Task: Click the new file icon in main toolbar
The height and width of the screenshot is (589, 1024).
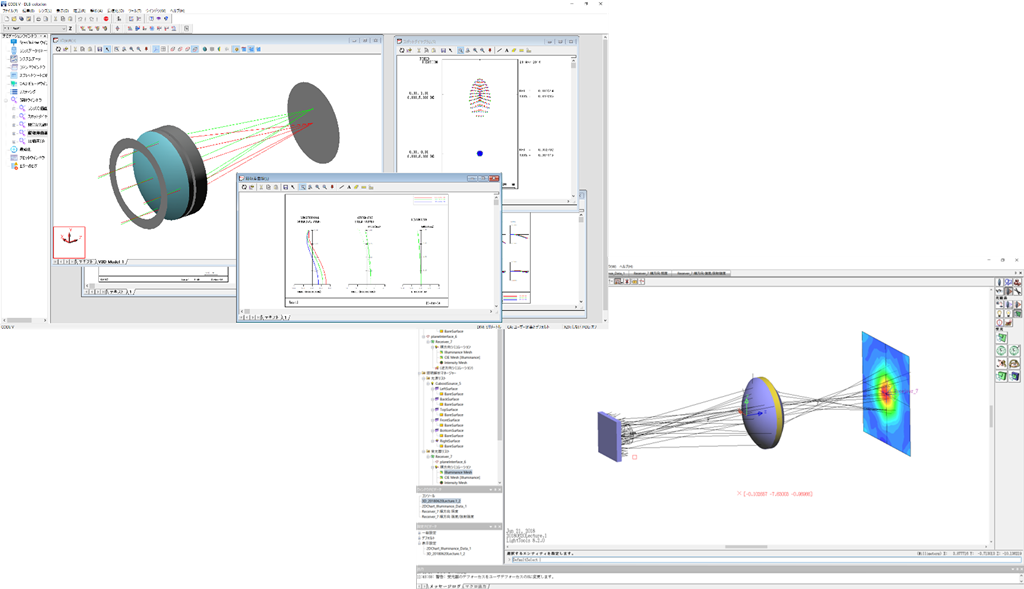Action: click(x=6, y=18)
